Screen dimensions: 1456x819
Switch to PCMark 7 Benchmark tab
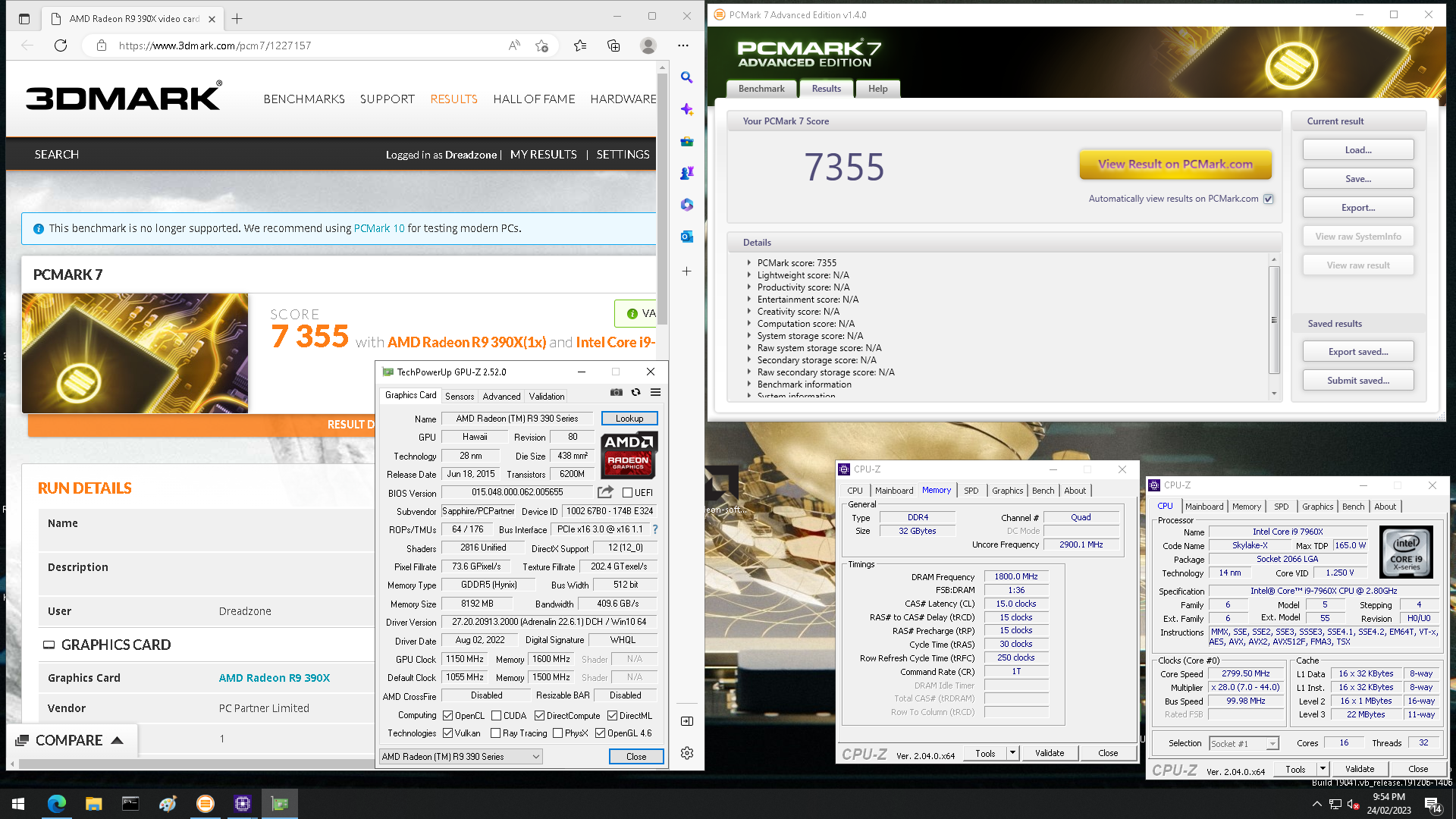pos(761,89)
